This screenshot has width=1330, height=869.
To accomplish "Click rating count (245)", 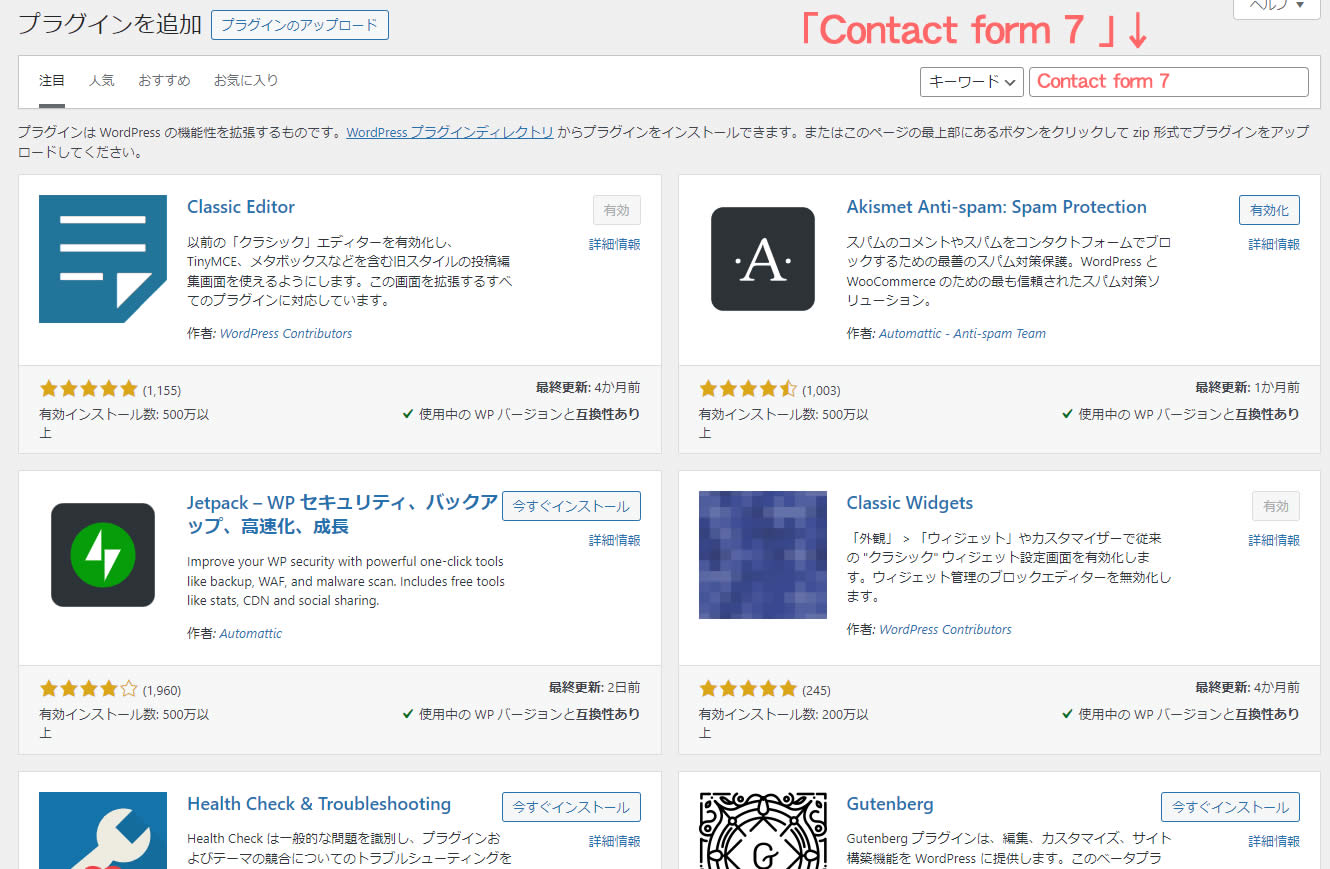I will 816,690.
